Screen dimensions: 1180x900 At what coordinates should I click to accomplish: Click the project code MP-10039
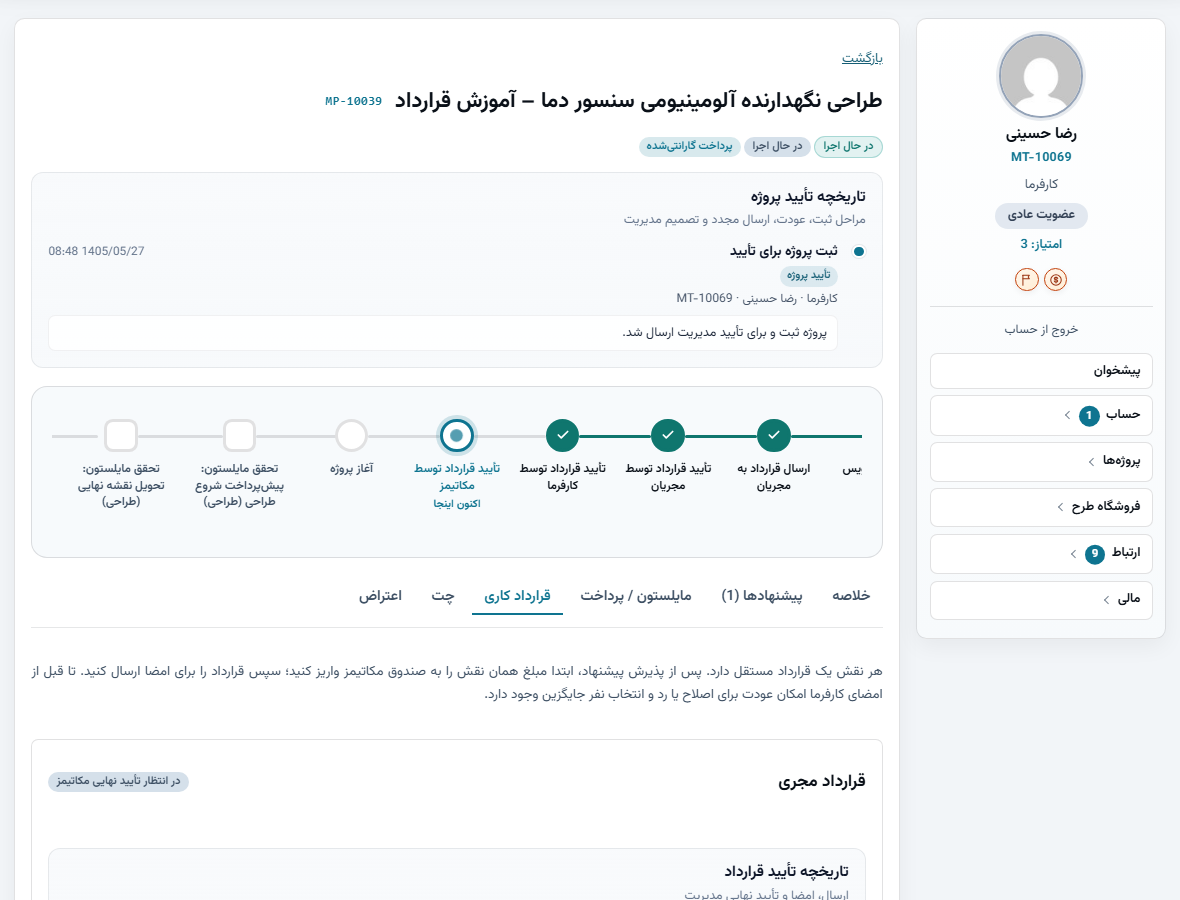coord(354,101)
